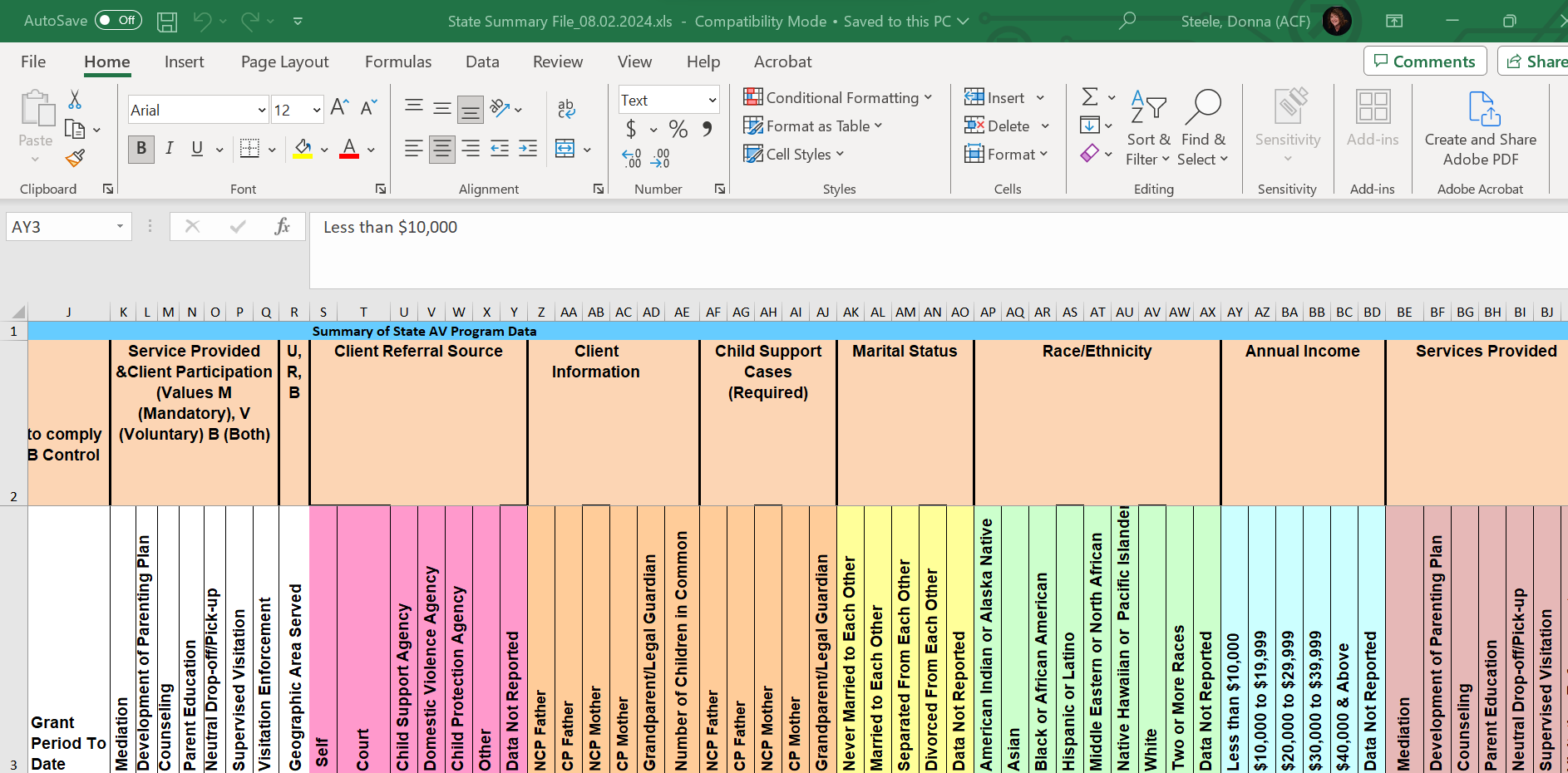Click the Format Painter brush icon

tap(75, 158)
